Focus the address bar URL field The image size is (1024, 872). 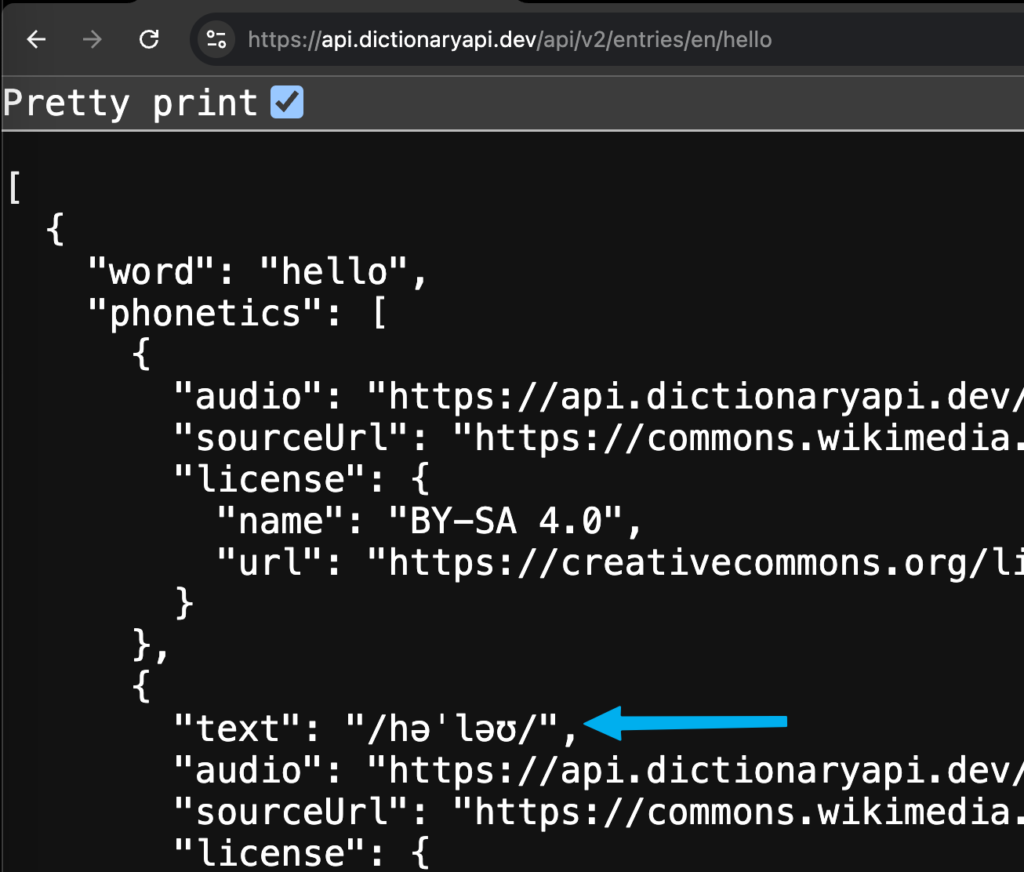coord(509,40)
